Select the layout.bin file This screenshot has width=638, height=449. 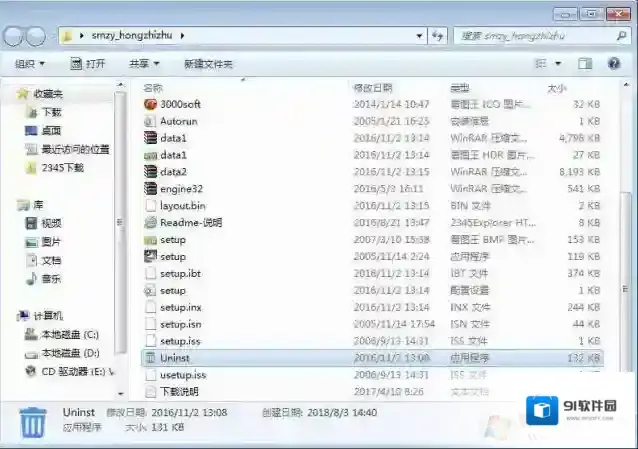coord(182,206)
